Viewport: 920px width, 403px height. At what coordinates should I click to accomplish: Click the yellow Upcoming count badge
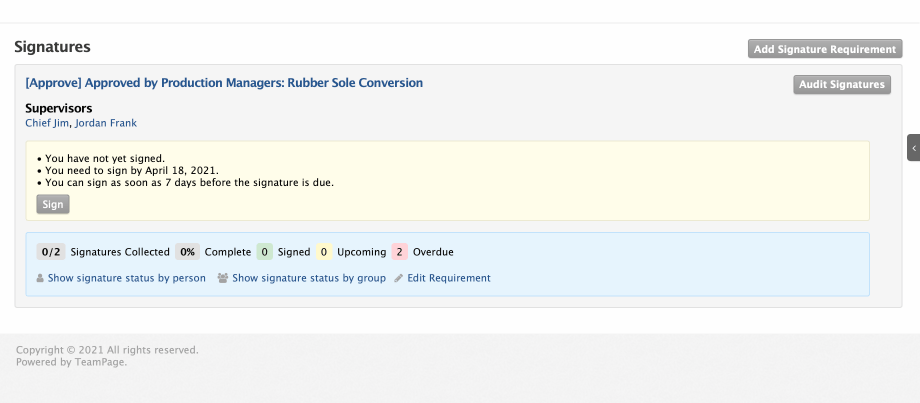(x=324, y=252)
